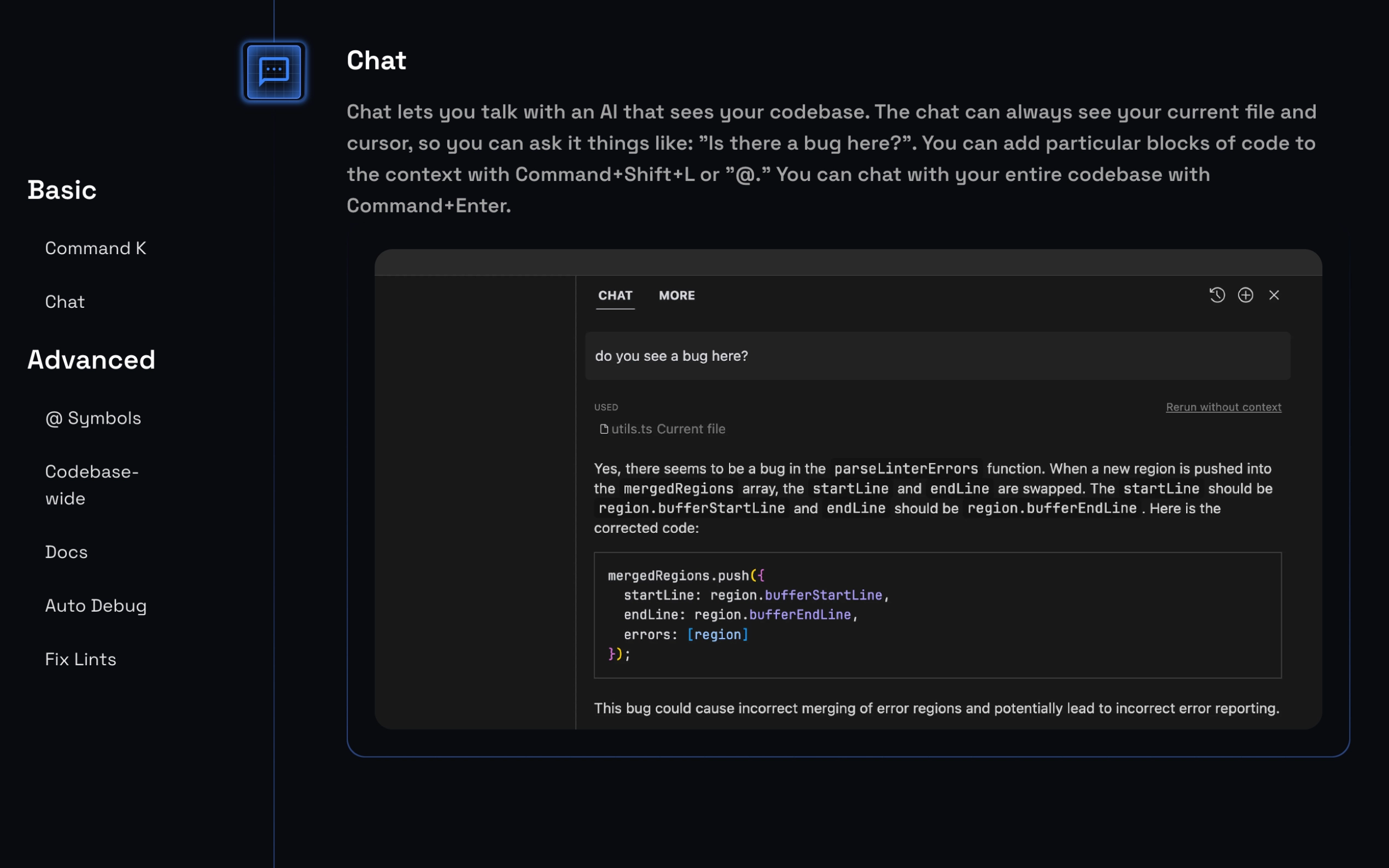The width and height of the screenshot is (1389, 868).
Task: Open chat history clock icon
Action: 1217,295
